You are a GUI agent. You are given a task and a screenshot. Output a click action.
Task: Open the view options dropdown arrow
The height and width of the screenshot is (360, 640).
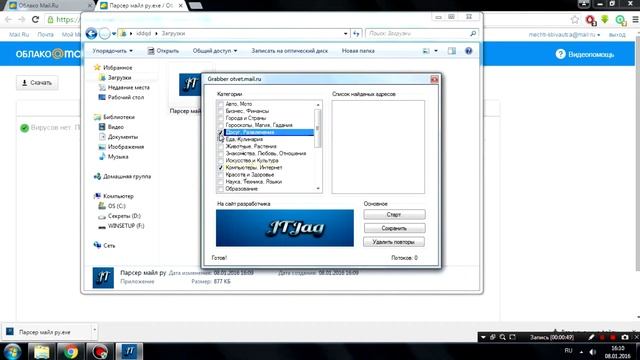(x=436, y=51)
